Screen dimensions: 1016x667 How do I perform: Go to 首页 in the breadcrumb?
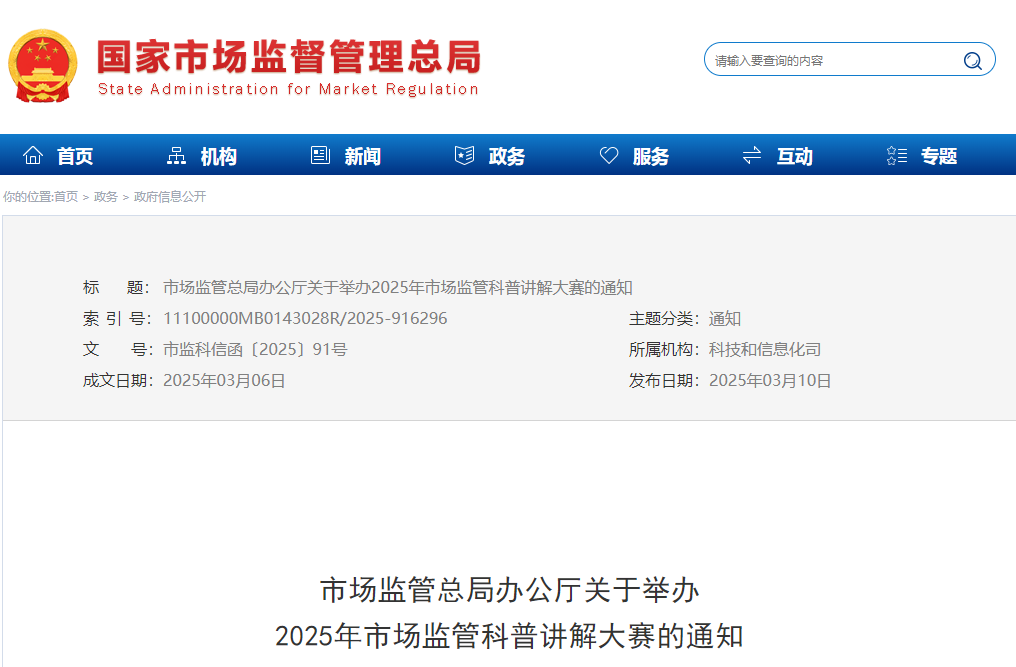[x=65, y=196]
